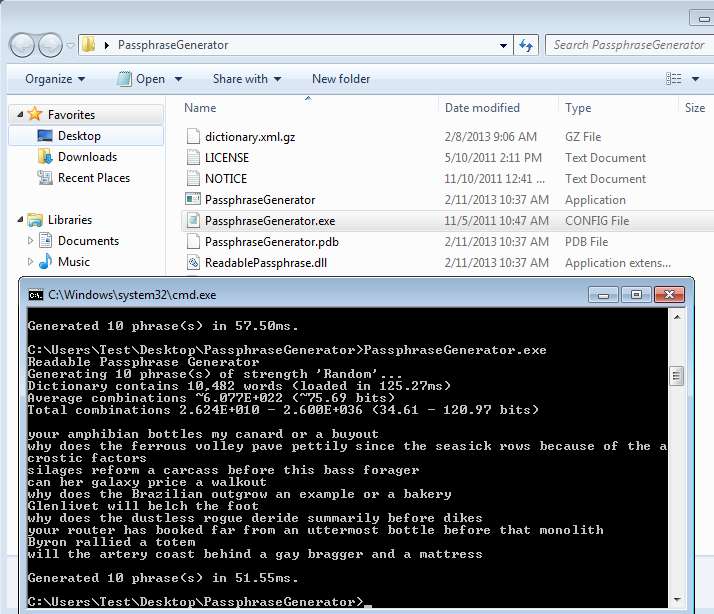Sort files by Date modified column
This screenshot has width=714, height=614.
482,108
